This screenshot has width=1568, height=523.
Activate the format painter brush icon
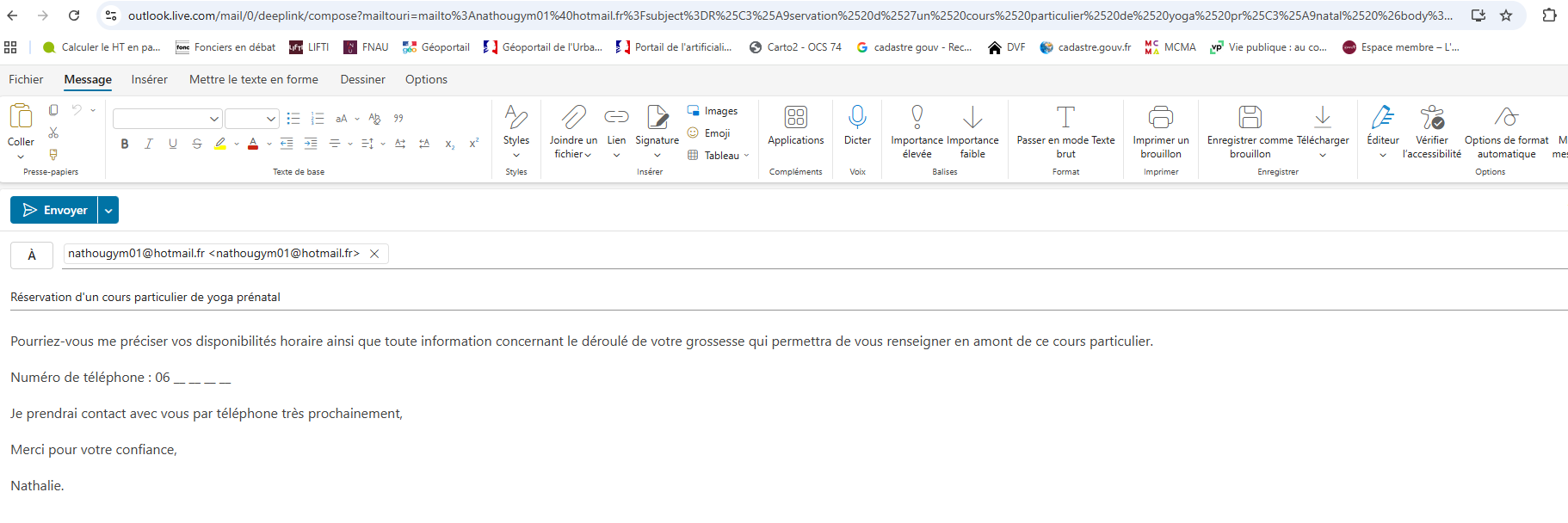[53, 155]
